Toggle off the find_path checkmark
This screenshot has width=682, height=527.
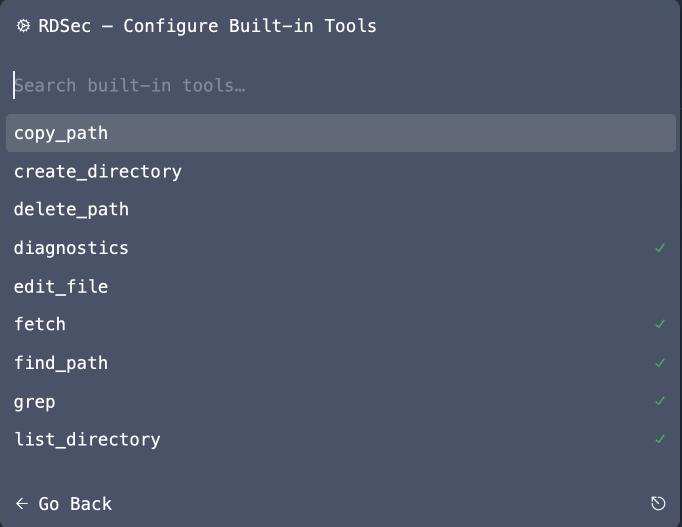click(660, 363)
